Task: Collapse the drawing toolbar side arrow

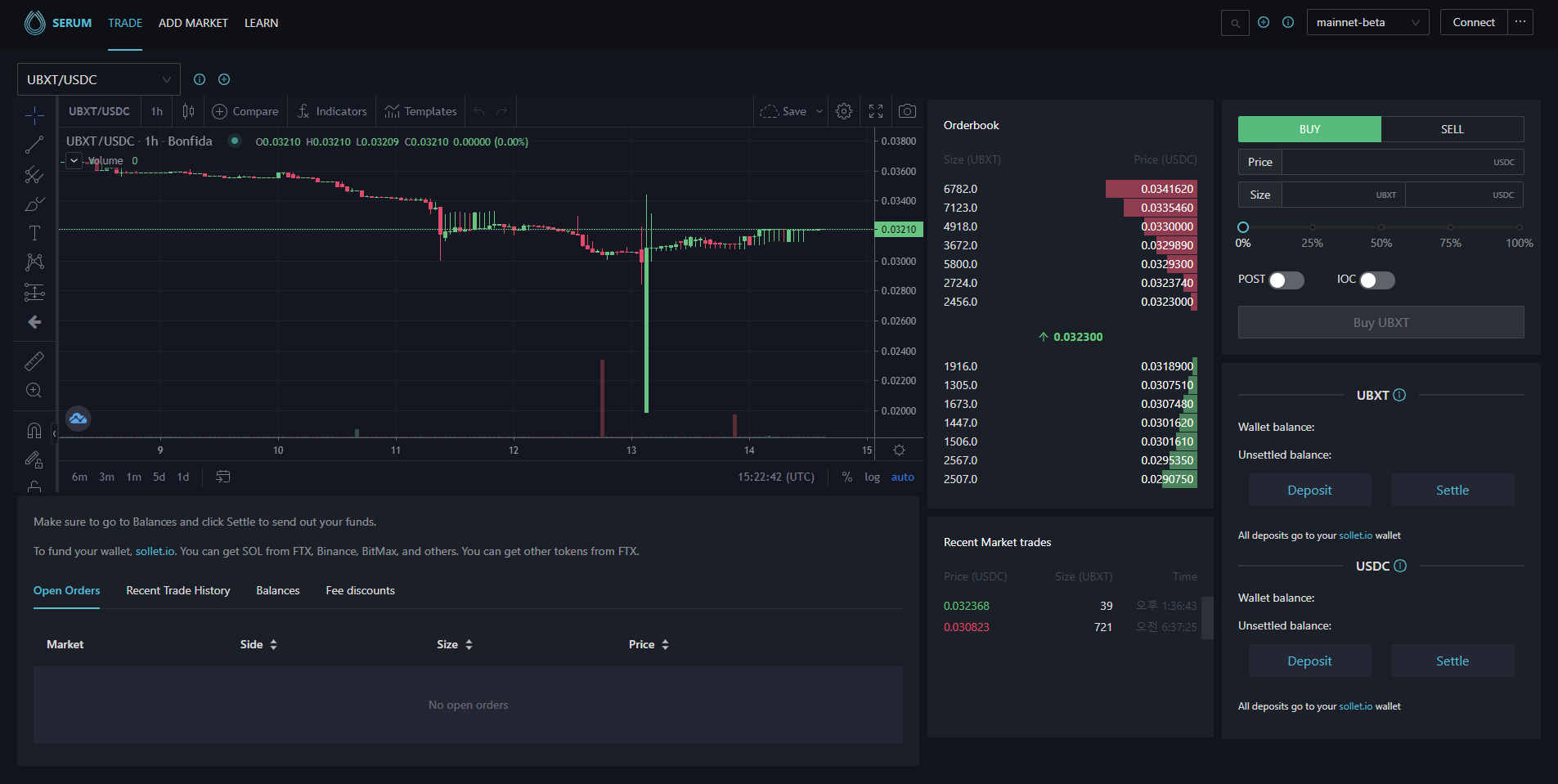Action: (x=54, y=433)
